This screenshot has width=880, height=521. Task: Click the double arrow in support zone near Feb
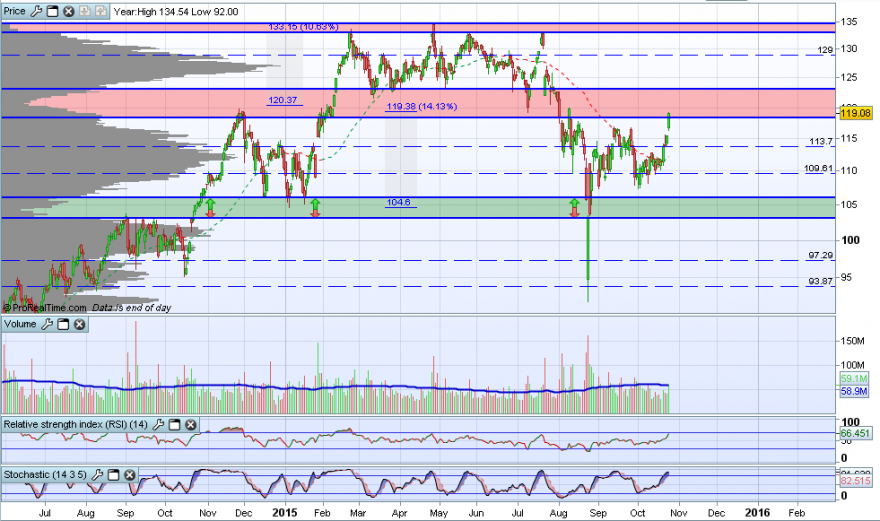[315, 208]
